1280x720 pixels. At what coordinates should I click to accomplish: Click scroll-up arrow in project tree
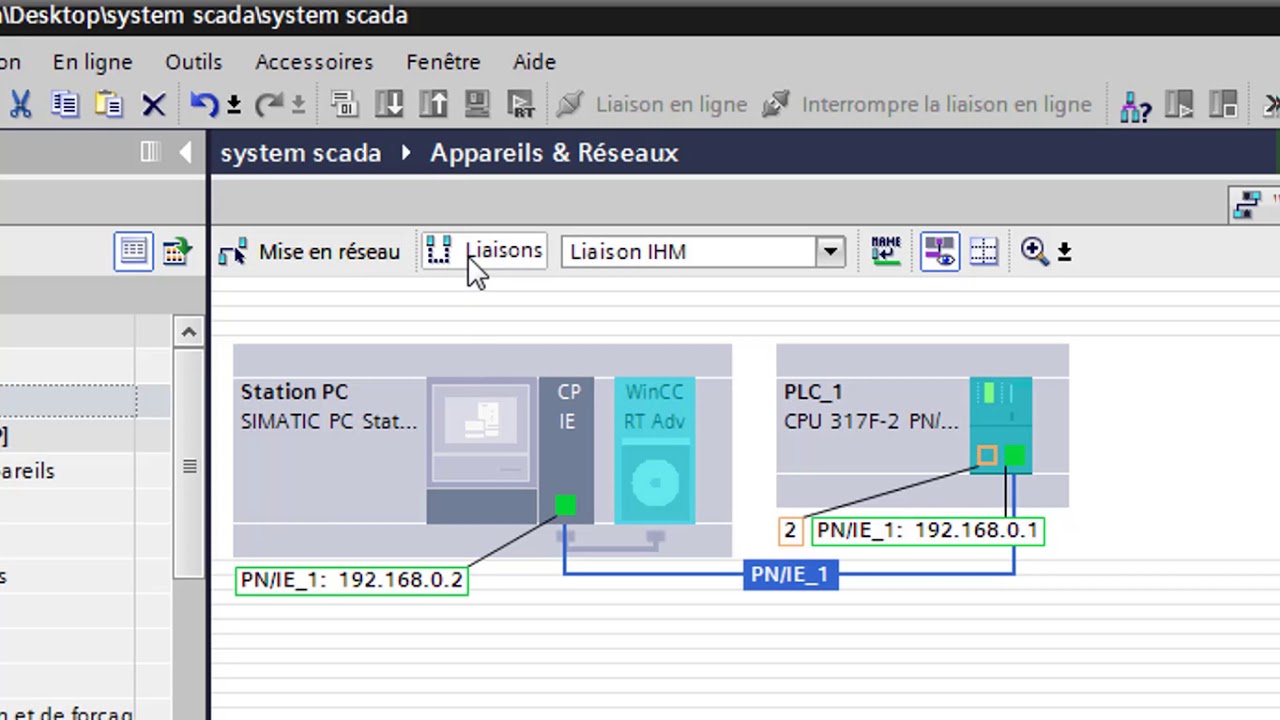click(188, 331)
